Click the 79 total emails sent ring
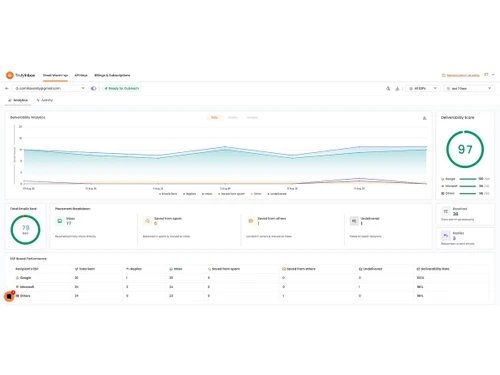The width and height of the screenshot is (500, 375). 25,230
